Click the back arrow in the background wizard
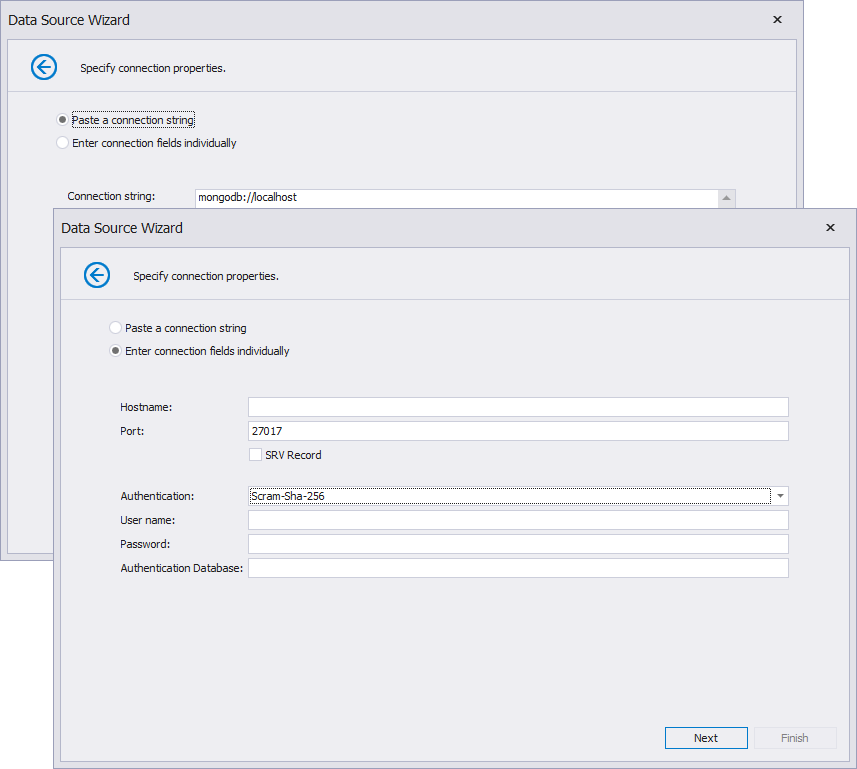 click(x=44, y=67)
